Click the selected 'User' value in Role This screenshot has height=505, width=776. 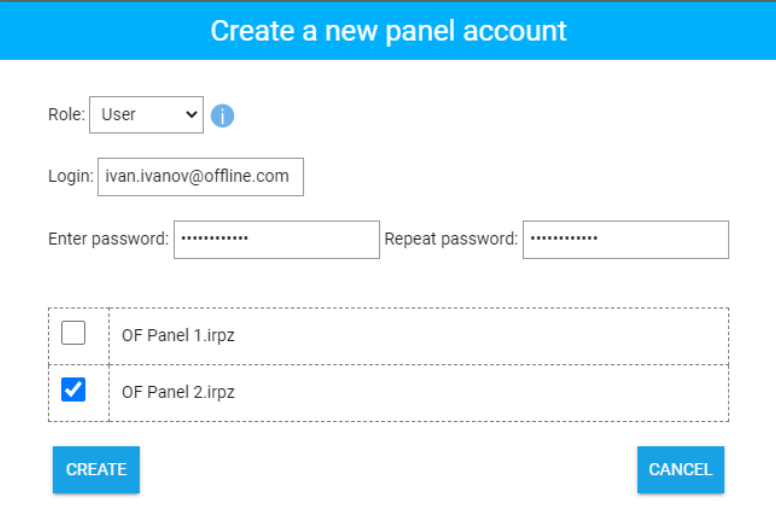click(x=119, y=115)
